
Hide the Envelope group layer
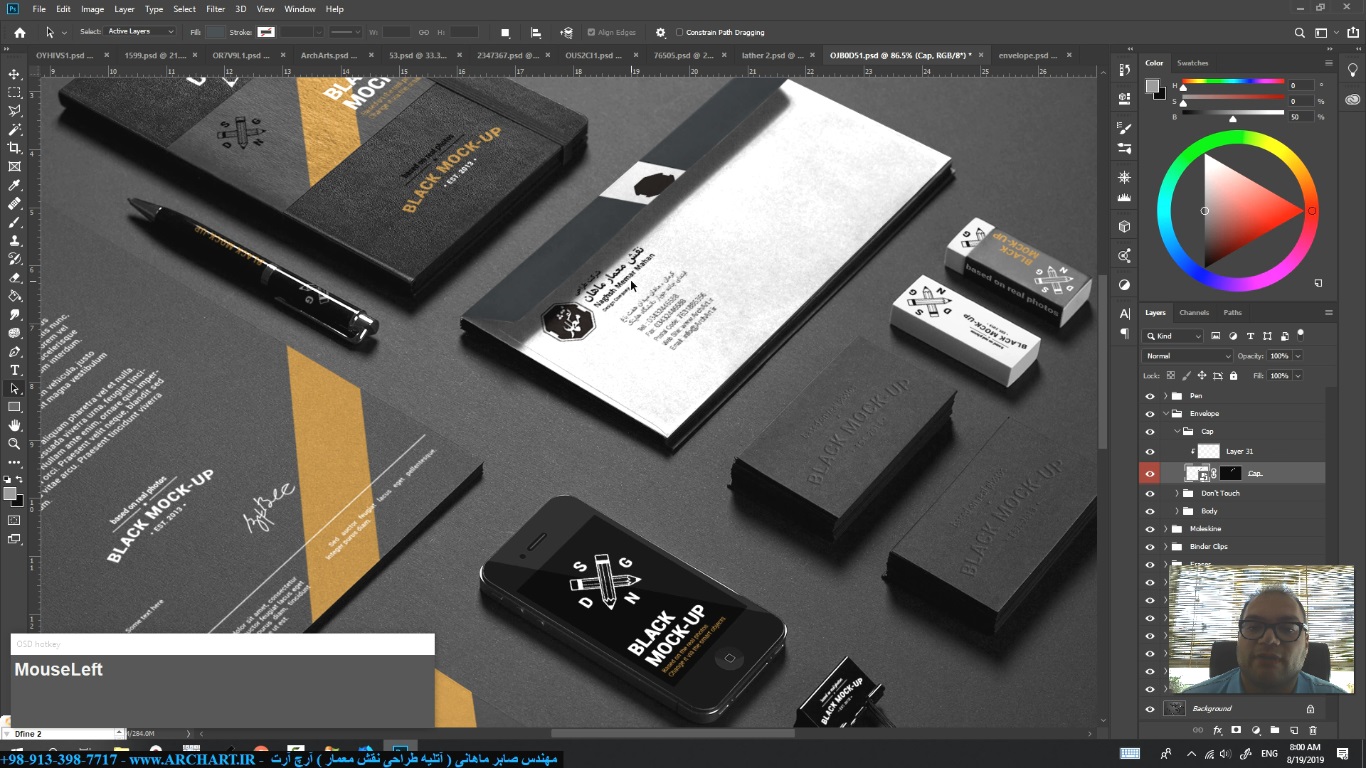(x=1150, y=414)
